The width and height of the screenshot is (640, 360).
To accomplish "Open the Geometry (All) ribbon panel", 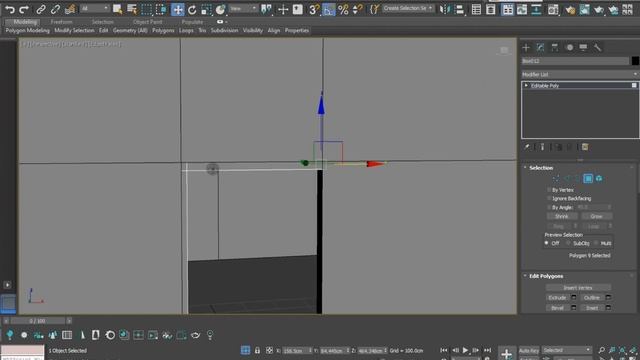I will 130,31.
